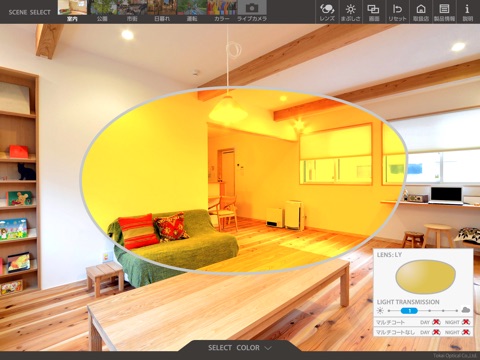Expand the SELECT COLOR panel
The width and height of the screenshot is (480, 360).
tap(240, 347)
